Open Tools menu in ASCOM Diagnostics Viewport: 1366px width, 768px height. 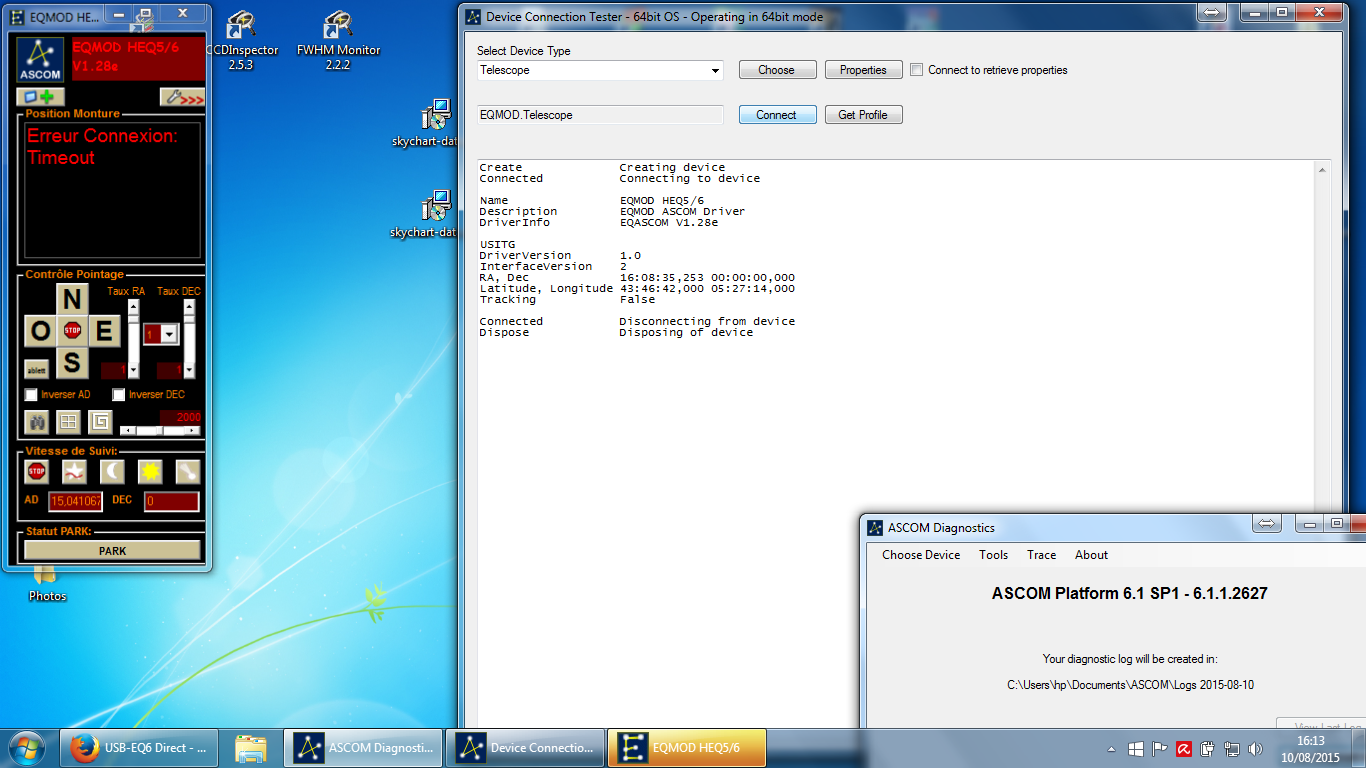(x=993, y=555)
